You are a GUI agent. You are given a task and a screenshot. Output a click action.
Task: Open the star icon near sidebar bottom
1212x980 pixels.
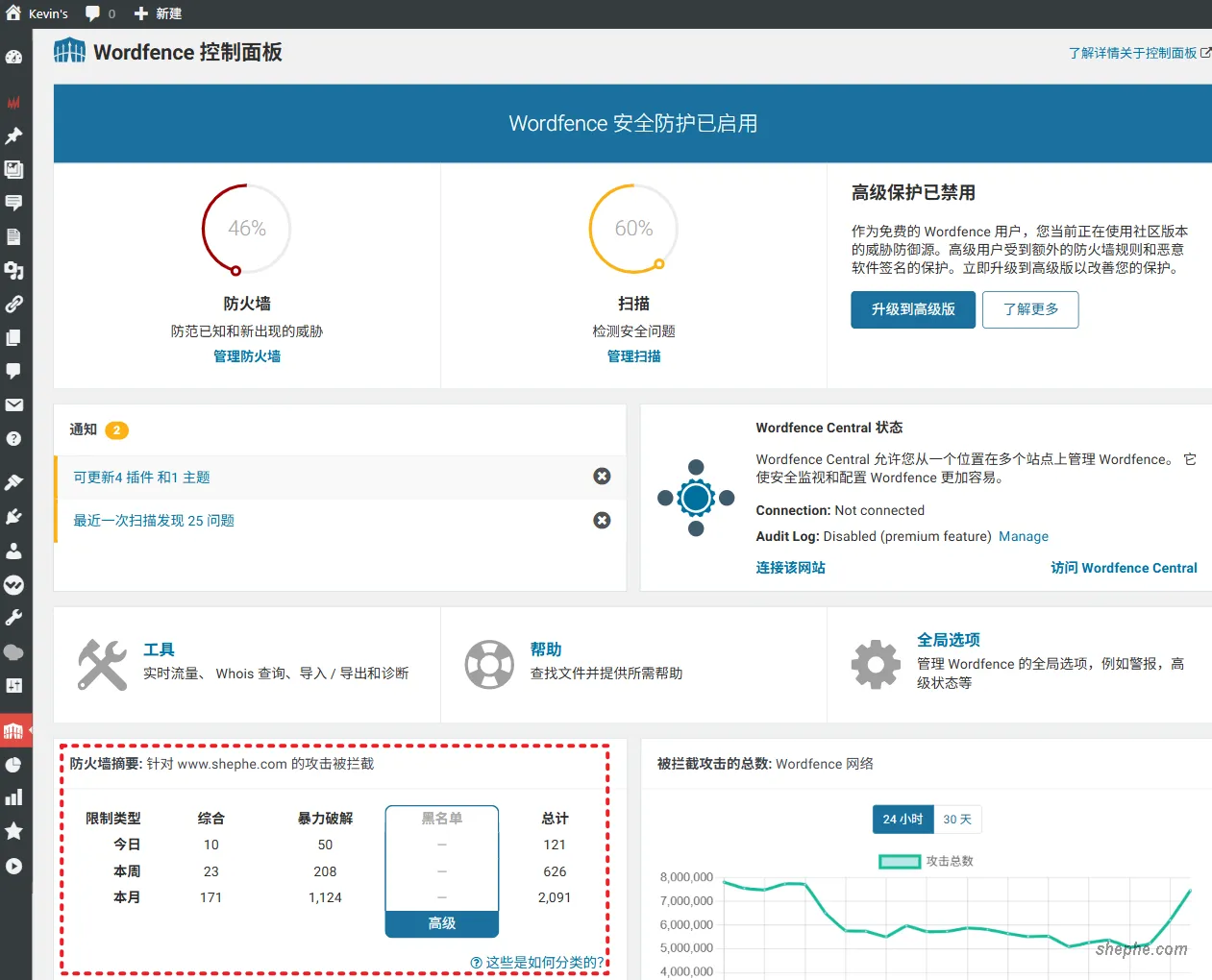15,832
